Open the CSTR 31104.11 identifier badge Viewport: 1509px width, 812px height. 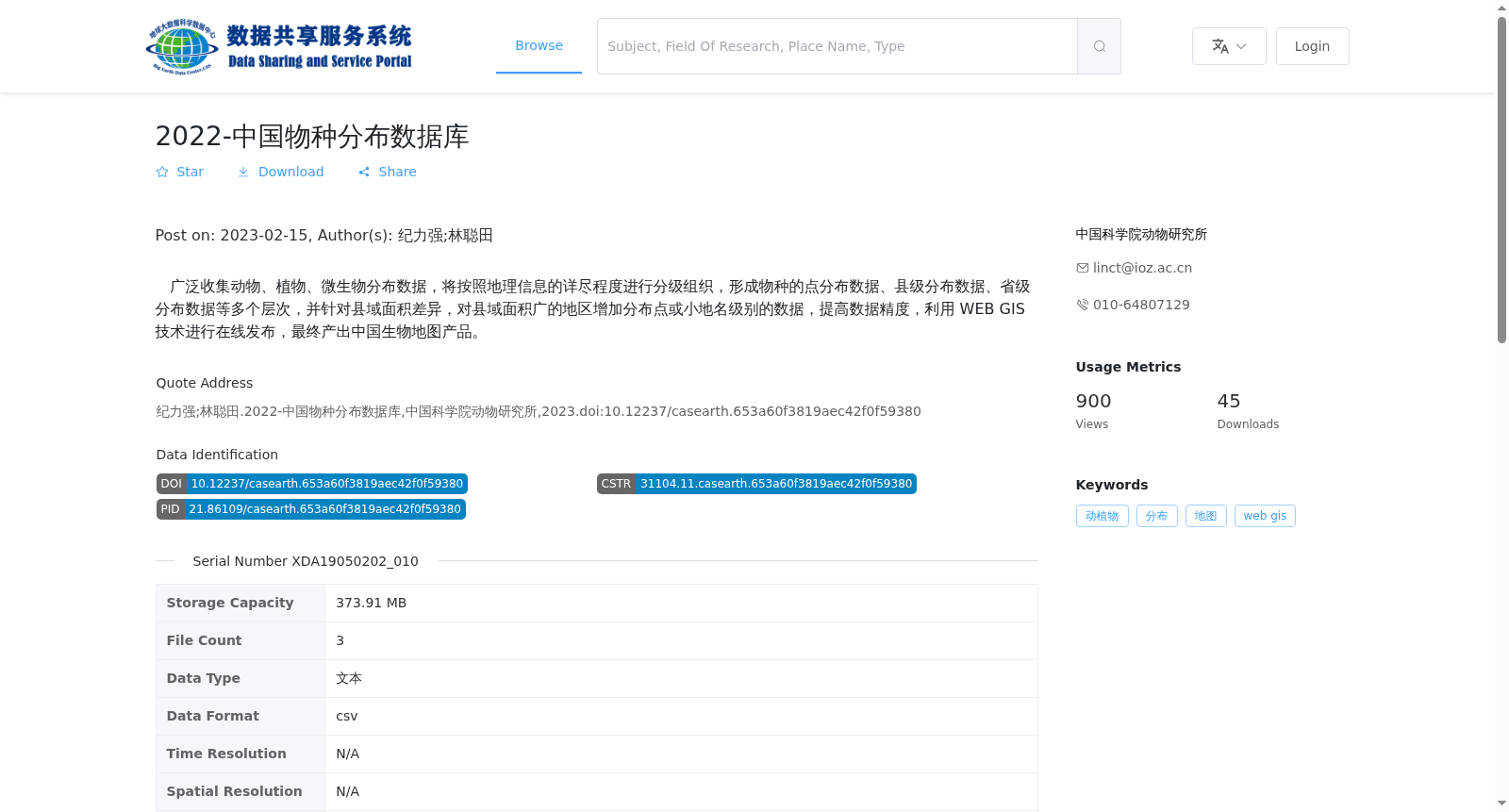[x=756, y=484]
